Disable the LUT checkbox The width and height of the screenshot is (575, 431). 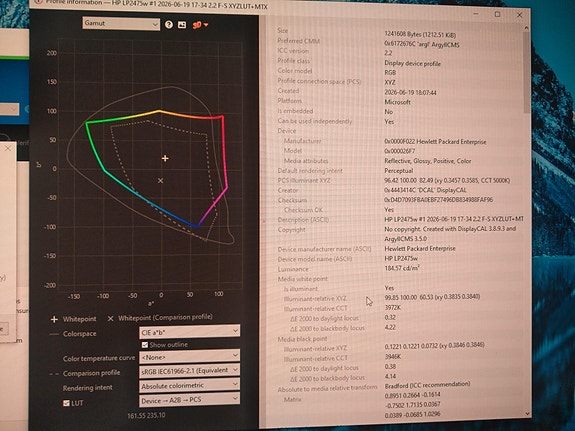tap(66, 403)
